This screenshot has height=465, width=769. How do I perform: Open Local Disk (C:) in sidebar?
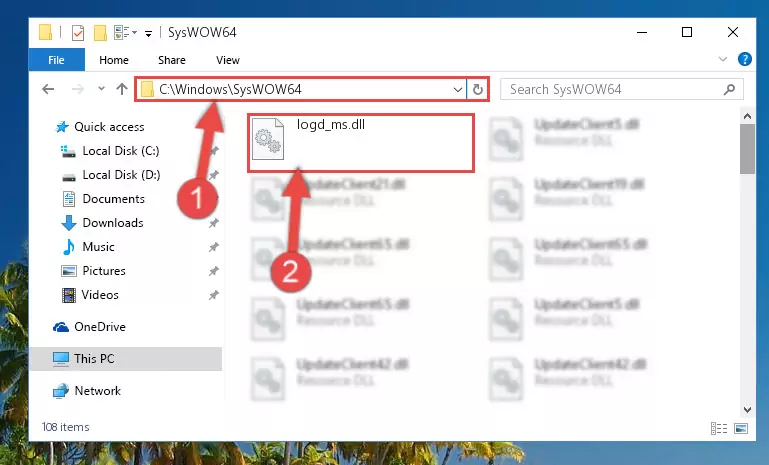coord(121,151)
